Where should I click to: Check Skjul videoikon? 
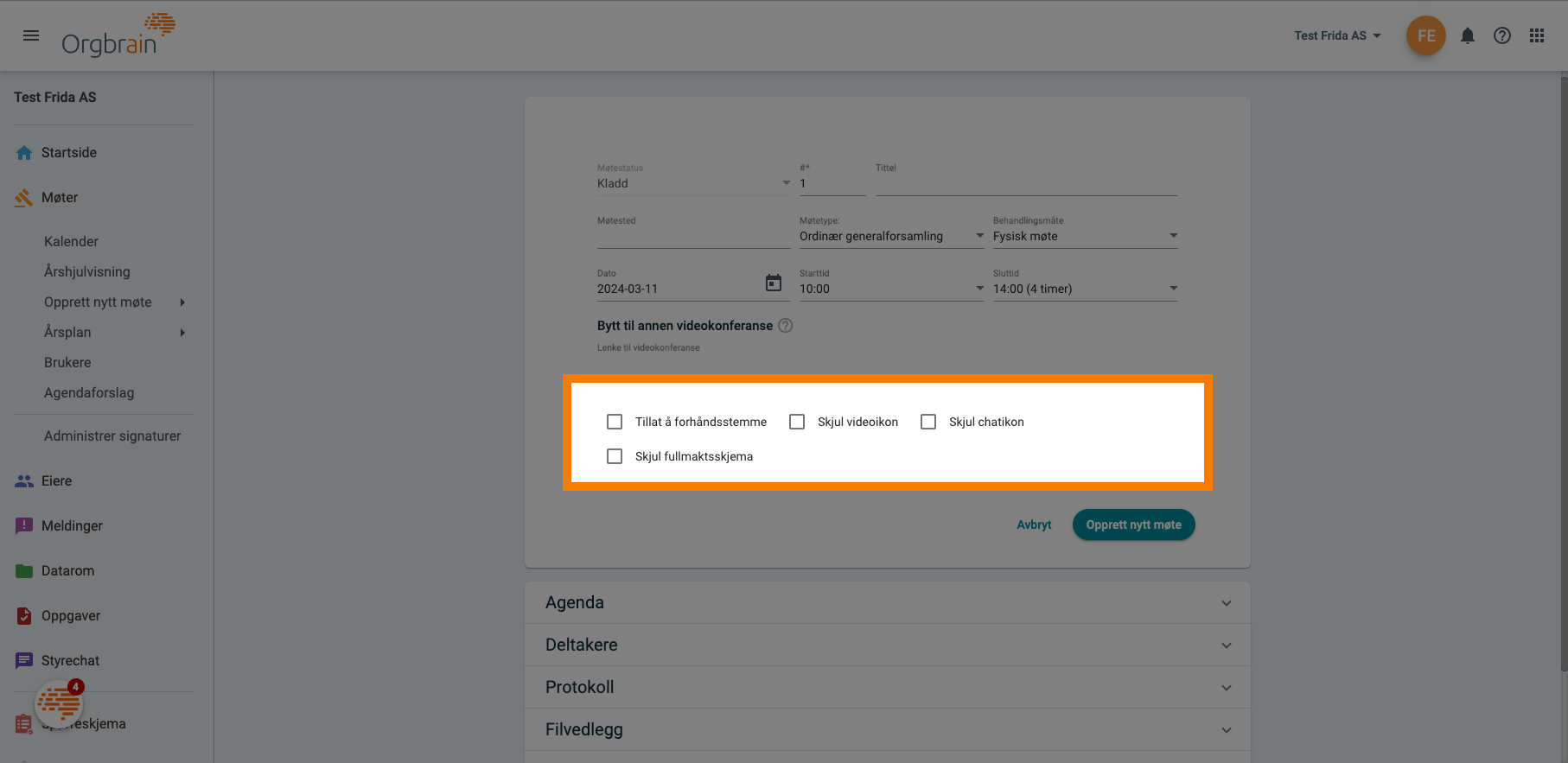click(x=797, y=422)
